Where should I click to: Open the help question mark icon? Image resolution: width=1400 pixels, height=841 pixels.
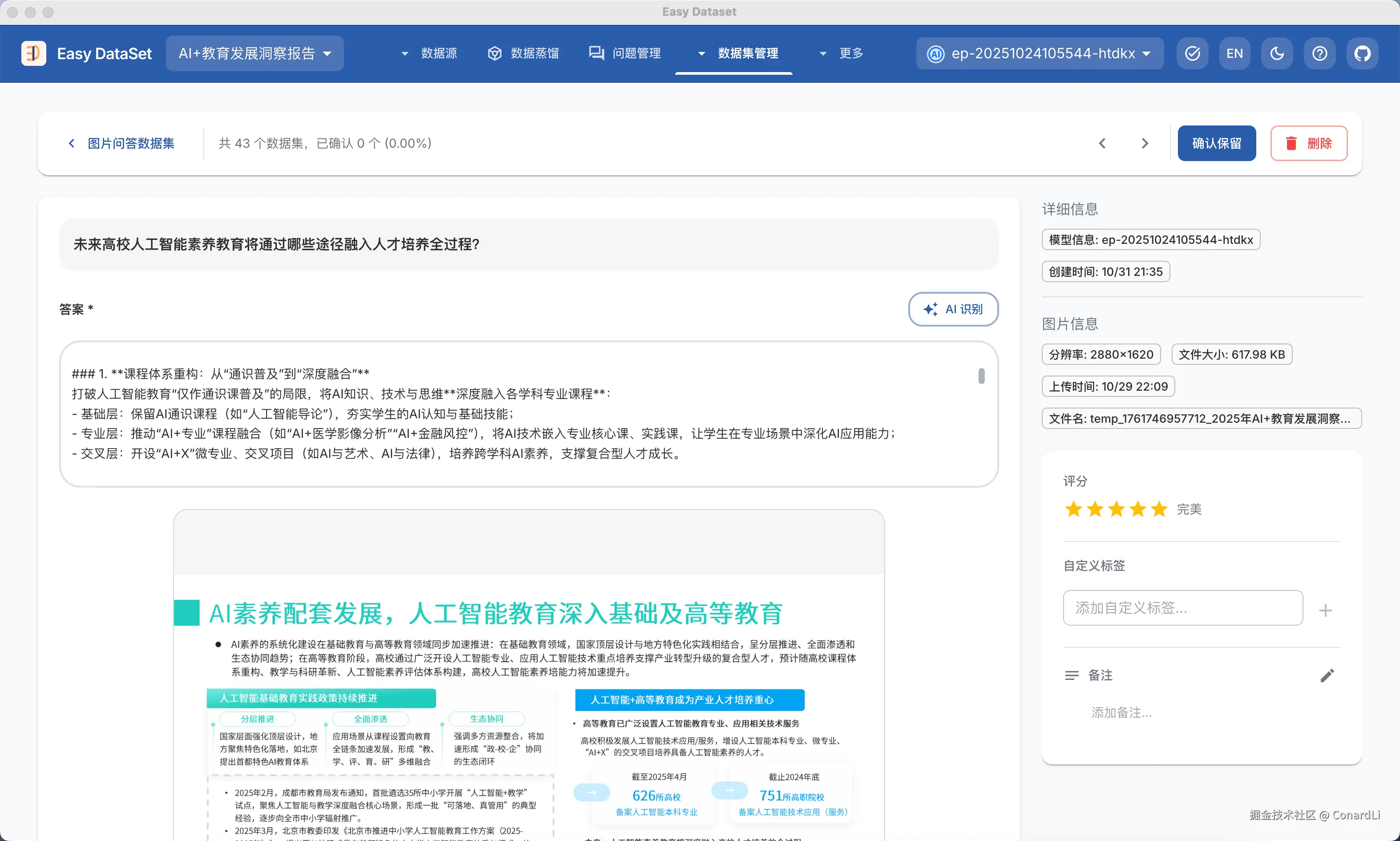click(x=1319, y=53)
